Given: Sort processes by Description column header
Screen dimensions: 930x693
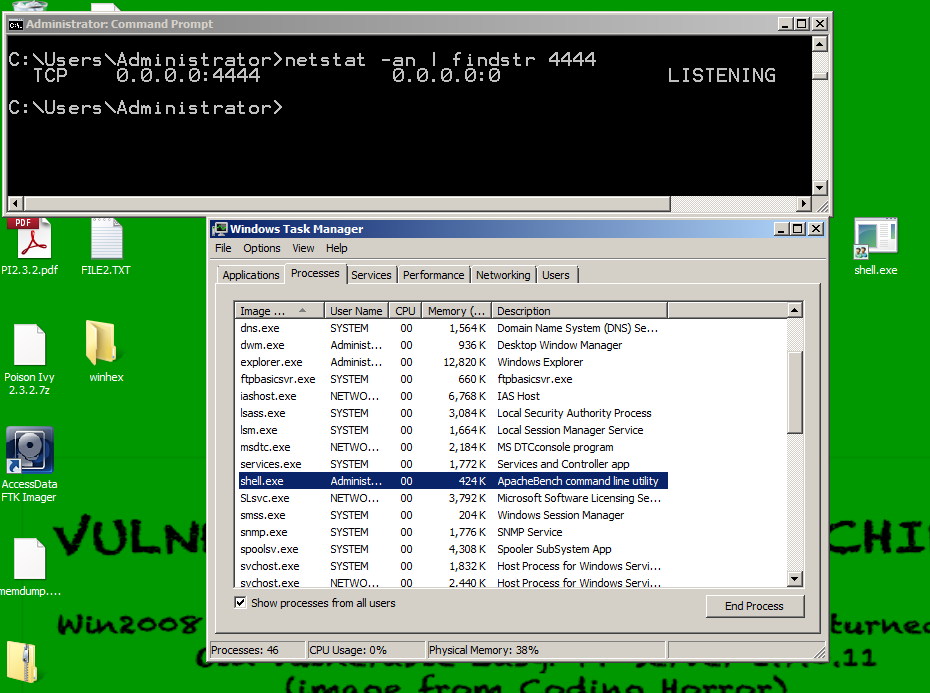Looking at the screenshot, I should (x=579, y=311).
